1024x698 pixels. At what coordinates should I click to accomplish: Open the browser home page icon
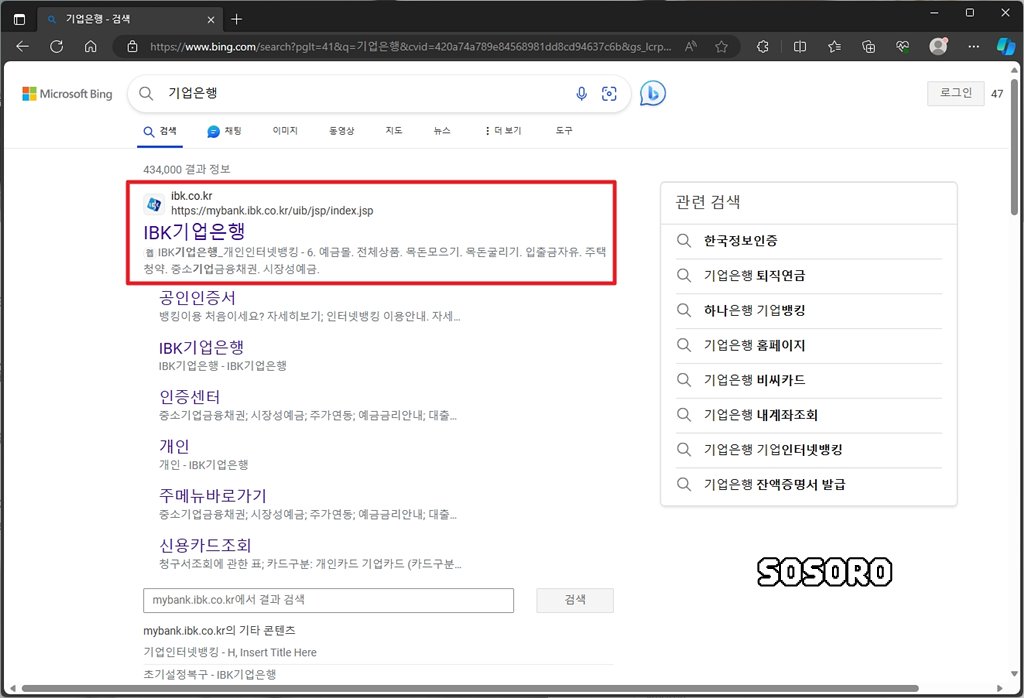(91, 46)
